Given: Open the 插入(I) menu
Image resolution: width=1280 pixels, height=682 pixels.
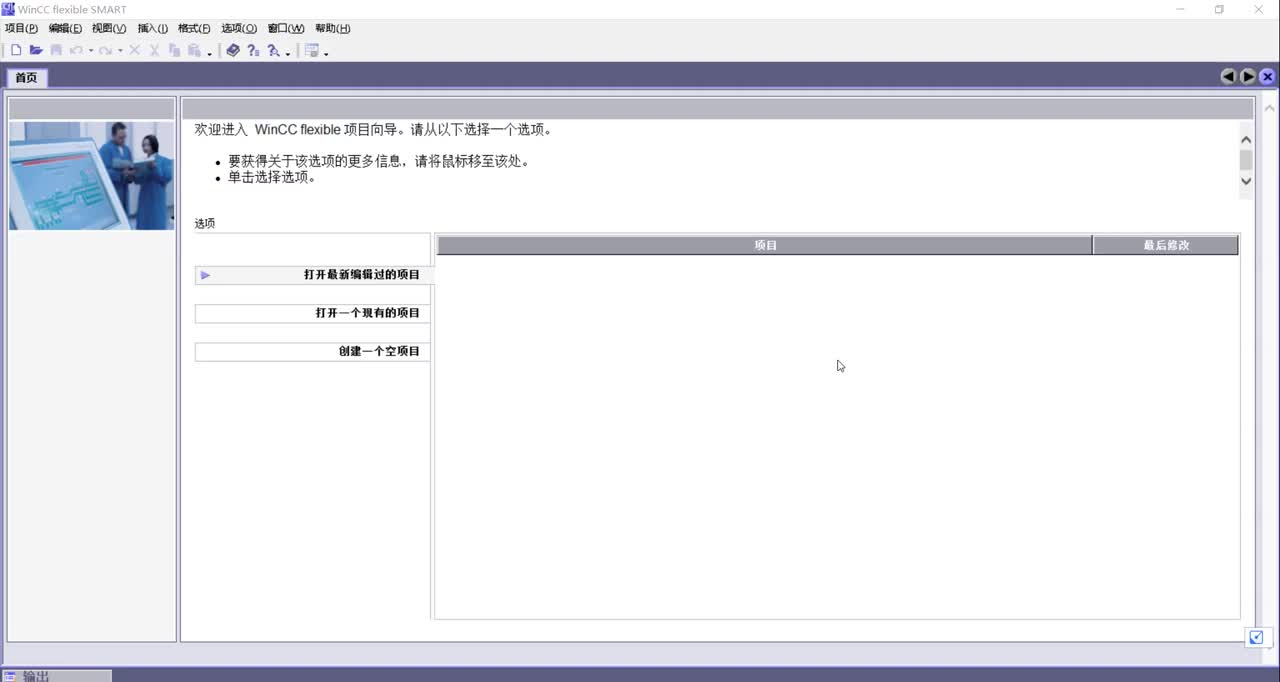Looking at the screenshot, I should pos(153,28).
